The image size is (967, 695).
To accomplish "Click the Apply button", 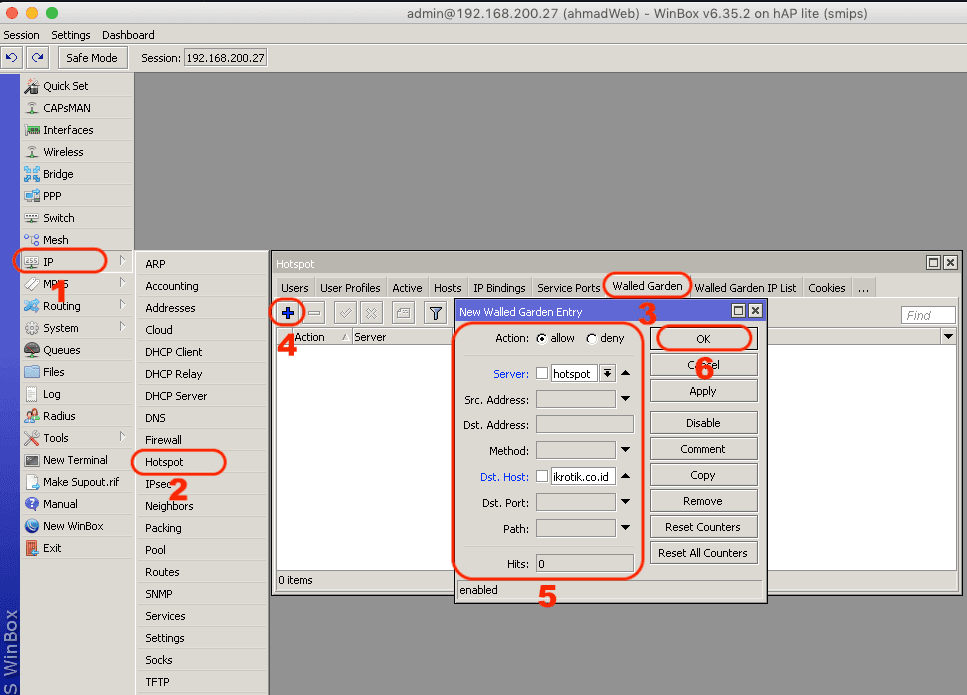I will tap(704, 391).
